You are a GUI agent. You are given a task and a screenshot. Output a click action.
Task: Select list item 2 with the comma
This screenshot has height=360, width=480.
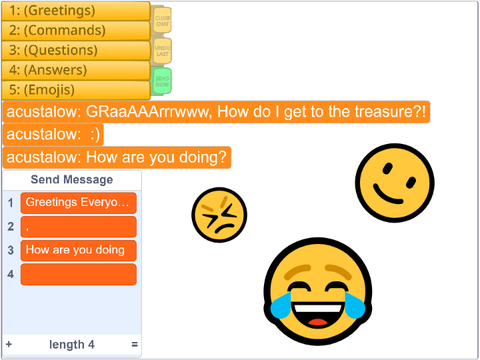pyautogui.click(x=79, y=227)
